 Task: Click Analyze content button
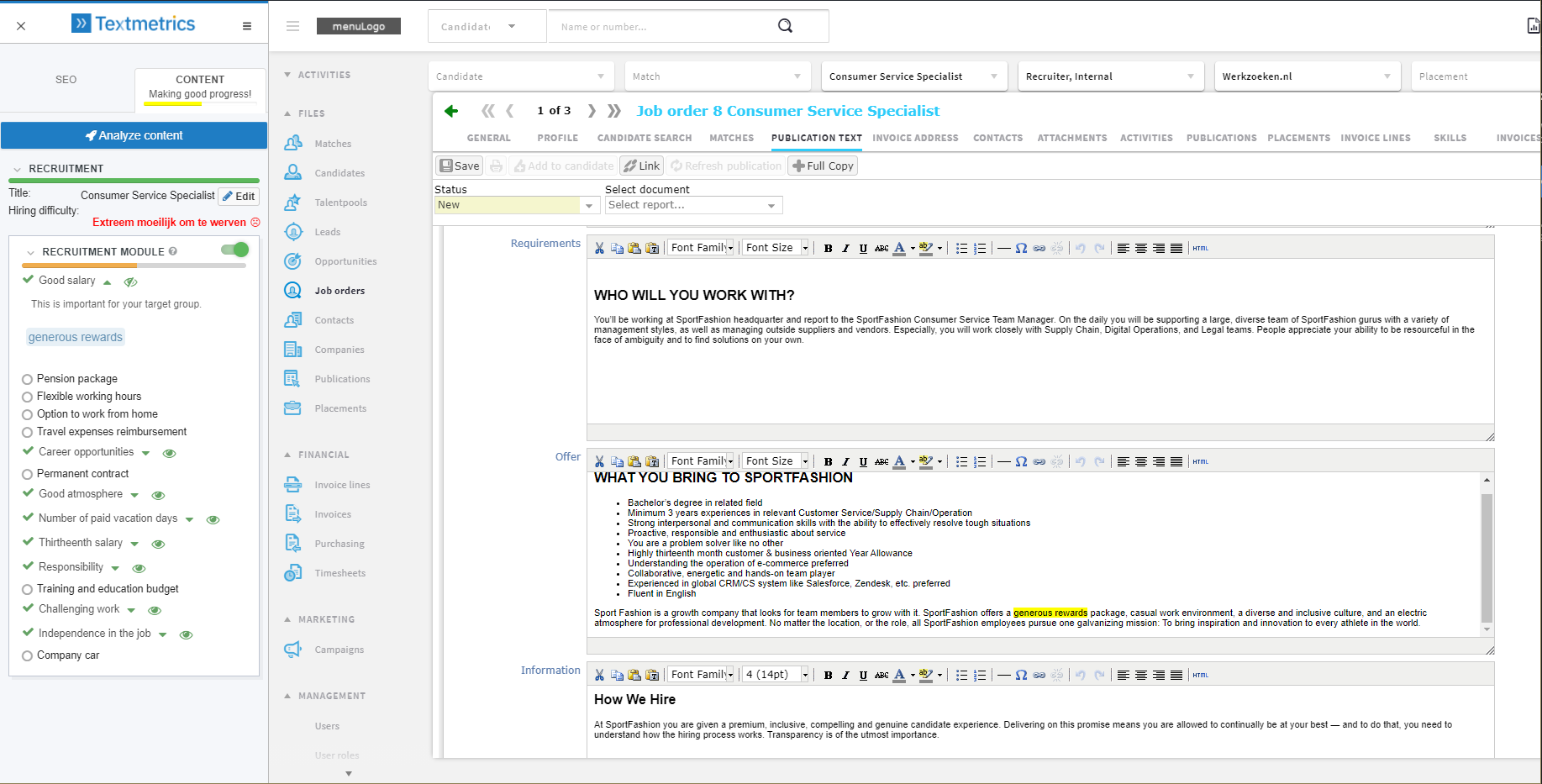[134, 135]
